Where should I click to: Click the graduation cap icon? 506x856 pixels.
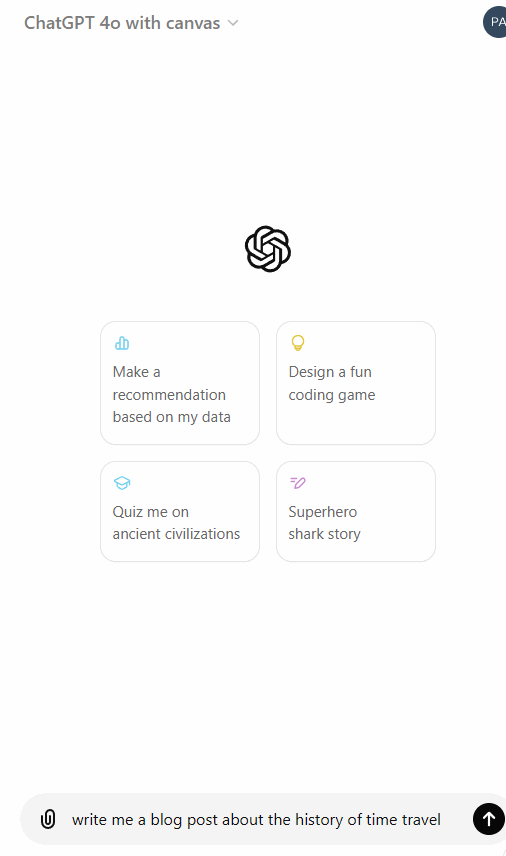click(122, 483)
